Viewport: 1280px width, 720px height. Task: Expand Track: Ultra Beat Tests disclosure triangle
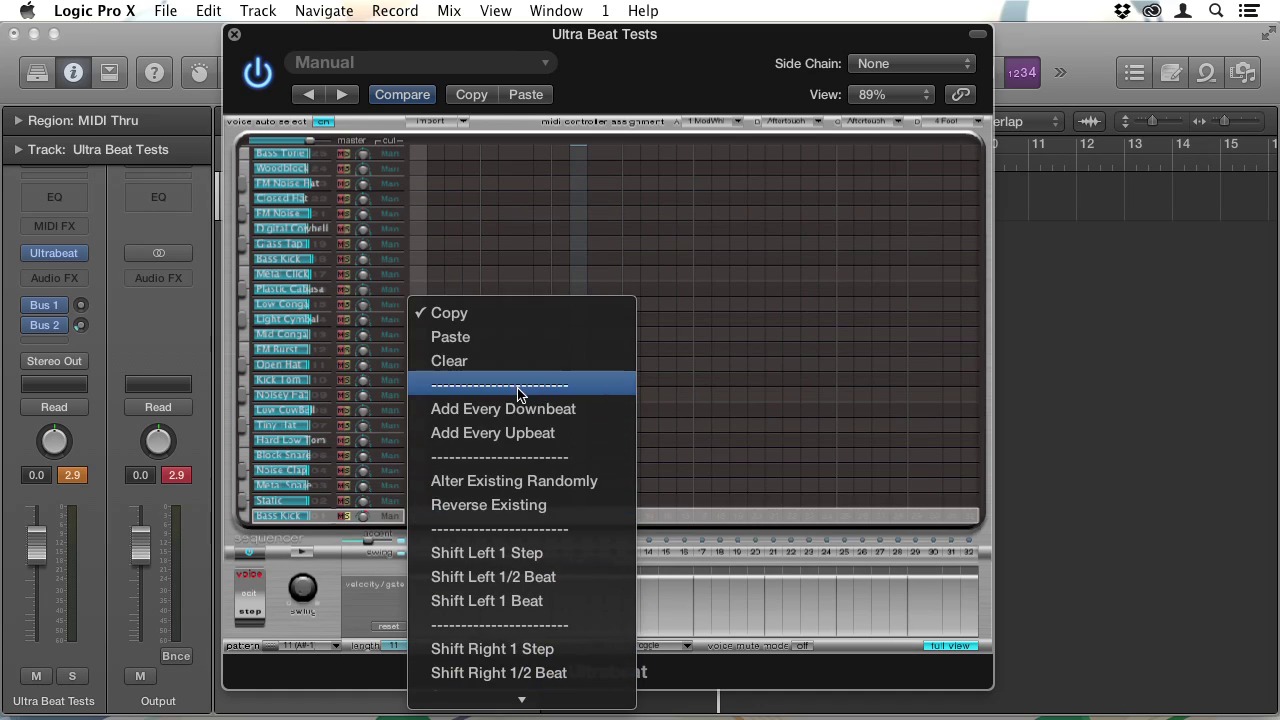[x=17, y=149]
